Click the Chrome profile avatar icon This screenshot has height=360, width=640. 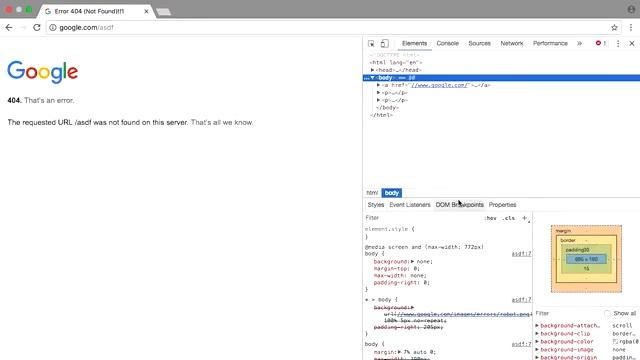(631, 9)
